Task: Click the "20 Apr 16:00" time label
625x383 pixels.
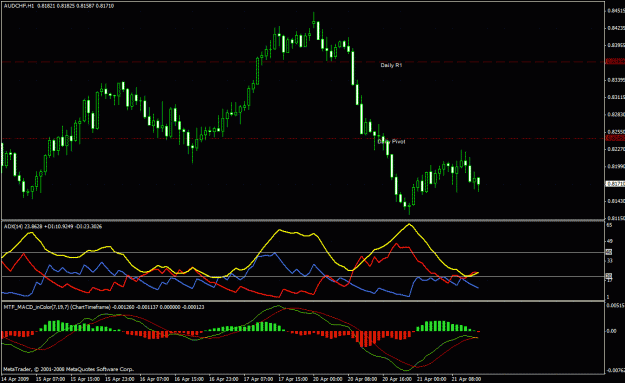Action: pyautogui.click(x=397, y=379)
